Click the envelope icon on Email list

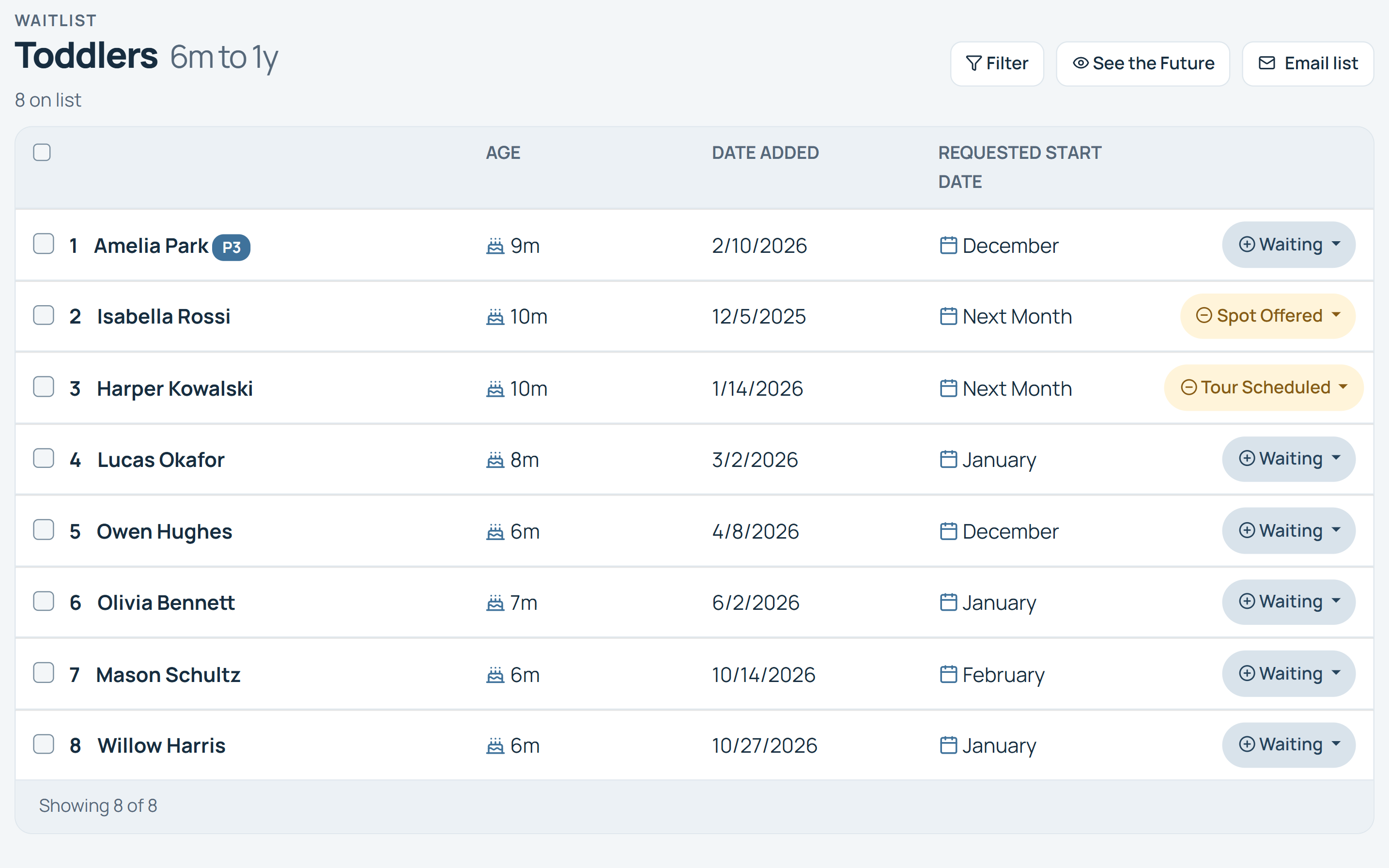coord(1267,63)
